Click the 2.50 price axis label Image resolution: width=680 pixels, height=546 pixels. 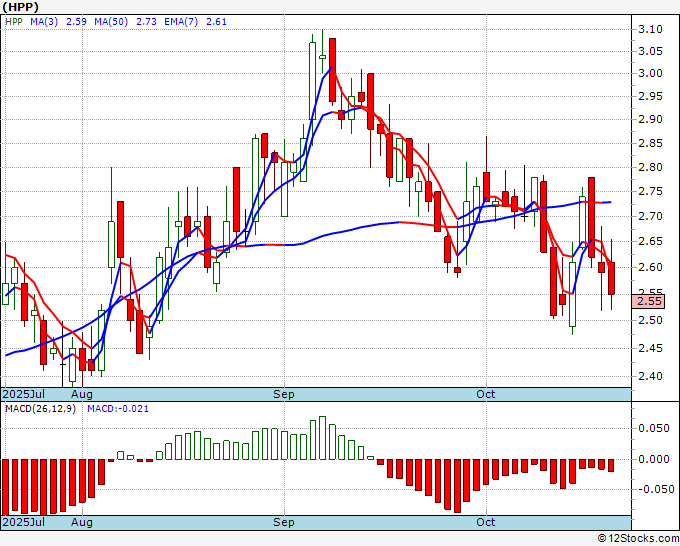[x=651, y=320]
